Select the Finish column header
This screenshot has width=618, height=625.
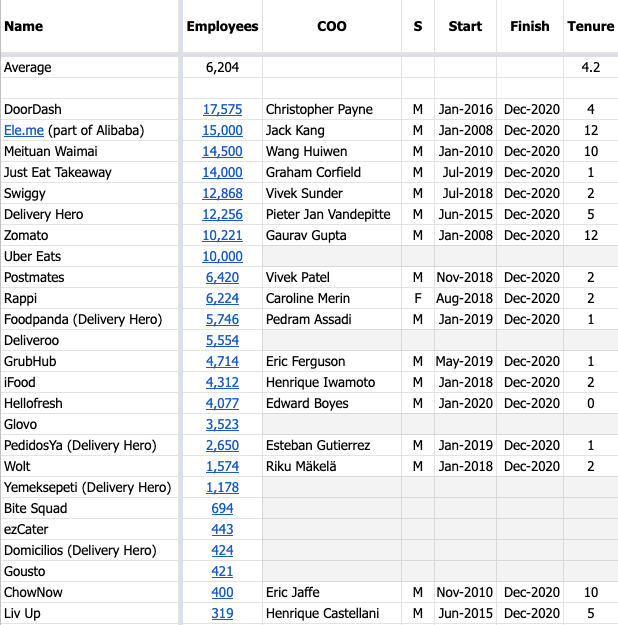(530, 26)
